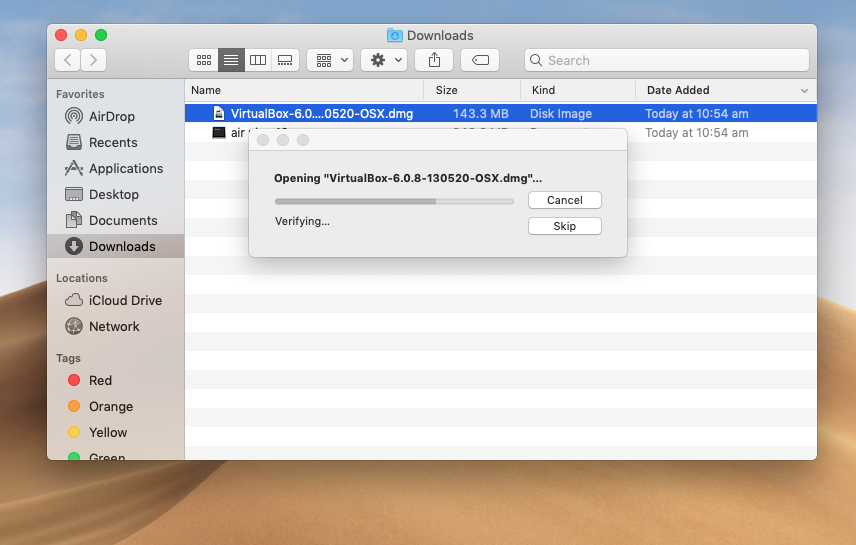Open iCloud Drive location
Screen dimensions: 856x545
[x=114, y=300]
